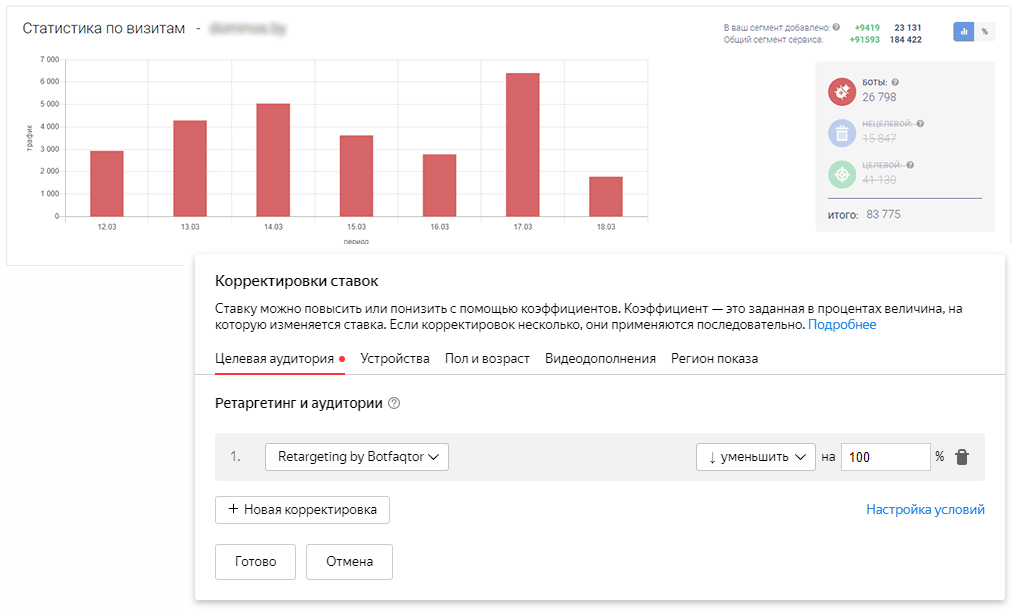This screenshot has height=613, width=1018.
Task: Switch to the 'Устройства' tab
Action: point(395,359)
